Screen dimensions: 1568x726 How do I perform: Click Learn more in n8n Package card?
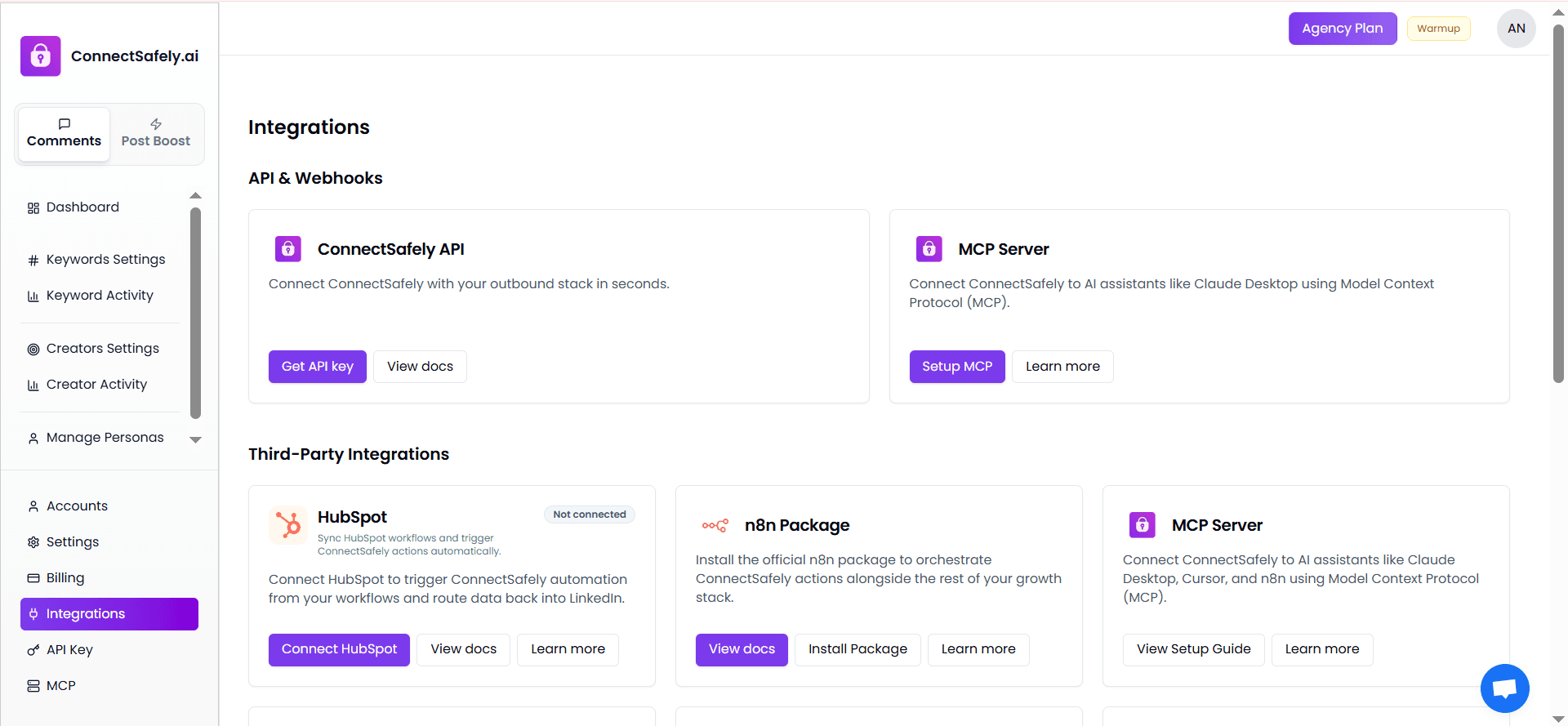(978, 650)
